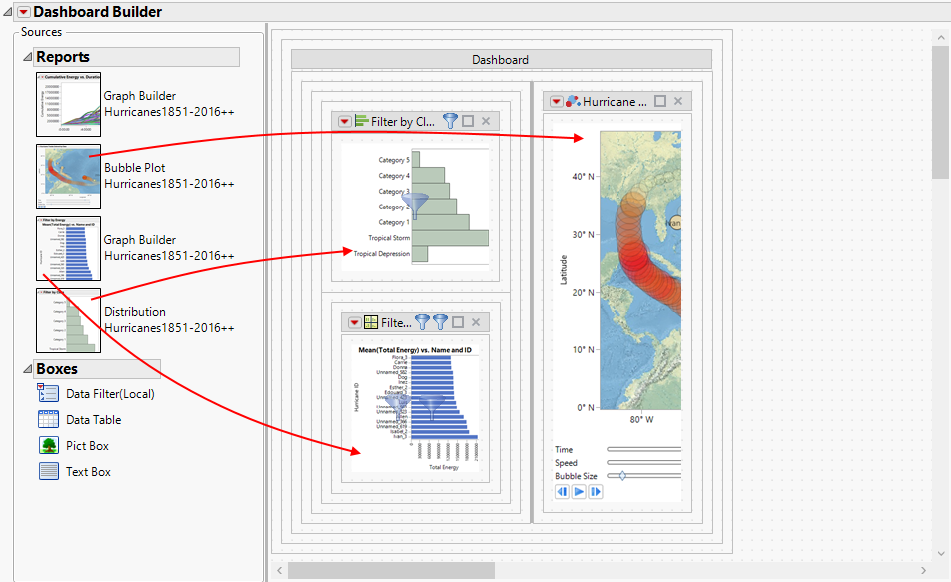Toggle the filter funnel on Filter by Cl... panel
951x582 pixels.
tap(450, 121)
